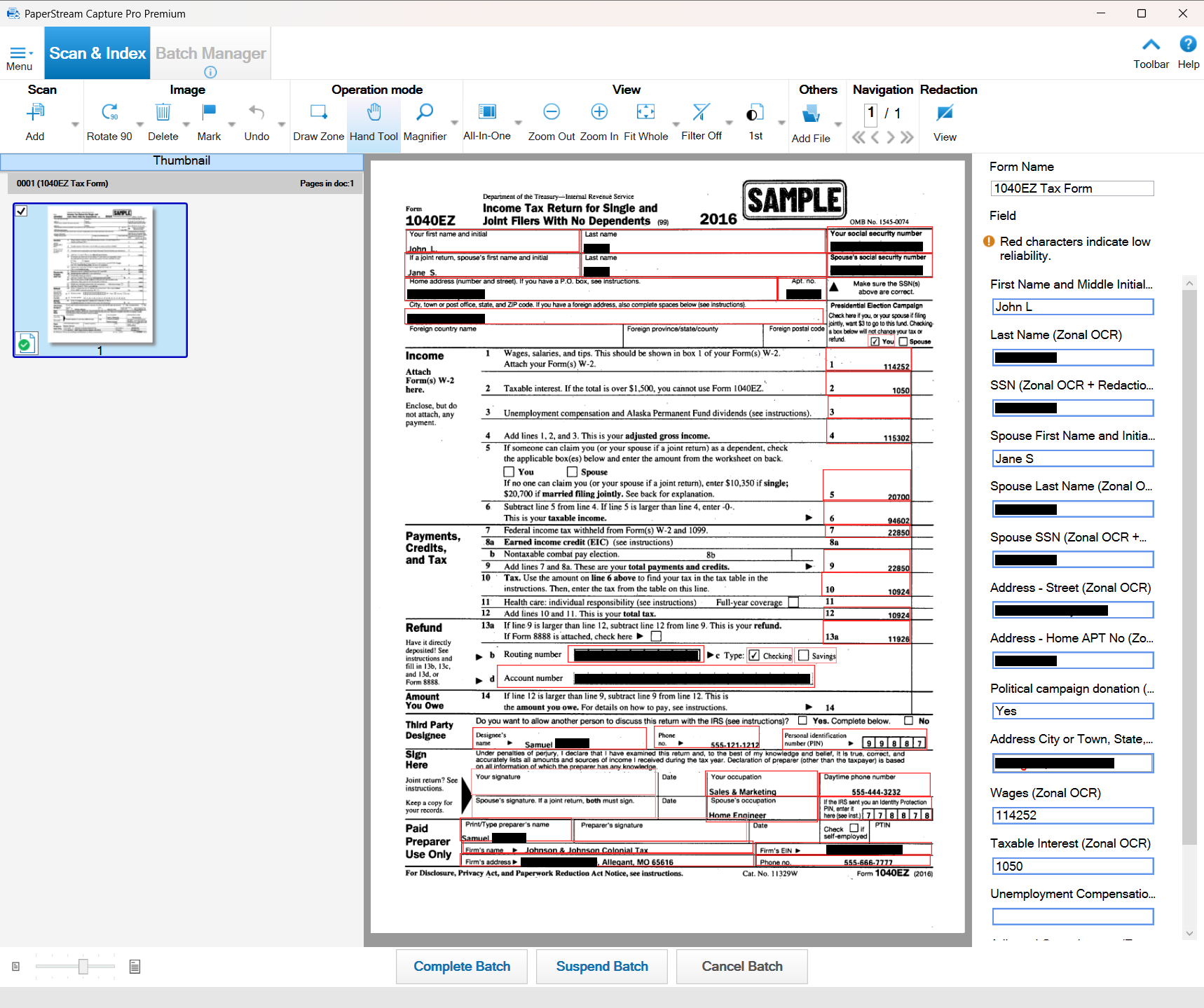The width and height of the screenshot is (1204, 1008).
Task: Go to the next page
Action: [x=891, y=137]
